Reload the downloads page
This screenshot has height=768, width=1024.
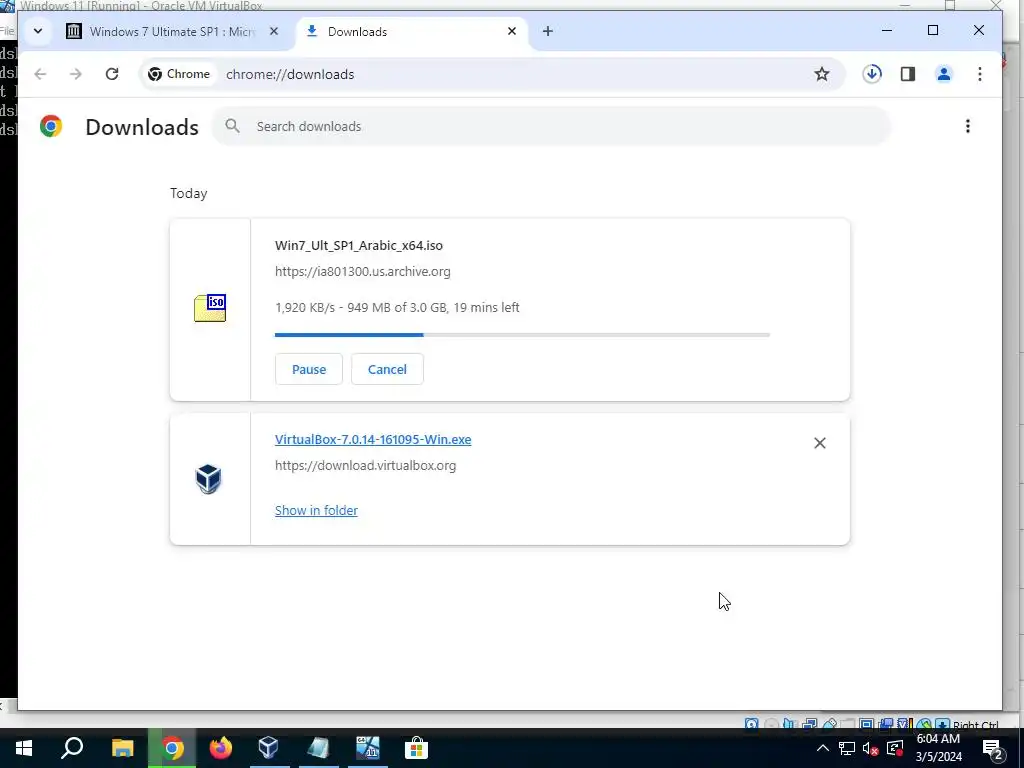click(x=112, y=74)
